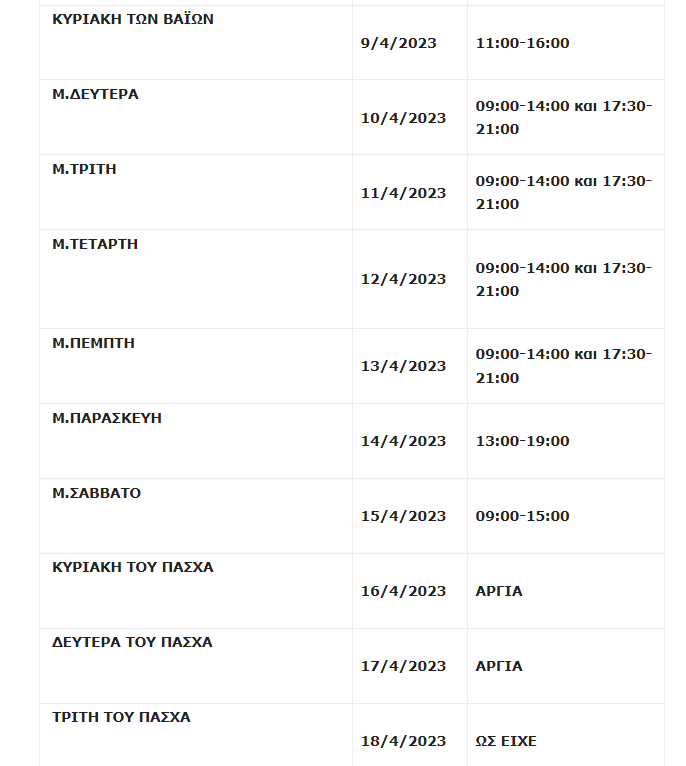Click the date 13/4/2023

pyautogui.click(x=403, y=366)
